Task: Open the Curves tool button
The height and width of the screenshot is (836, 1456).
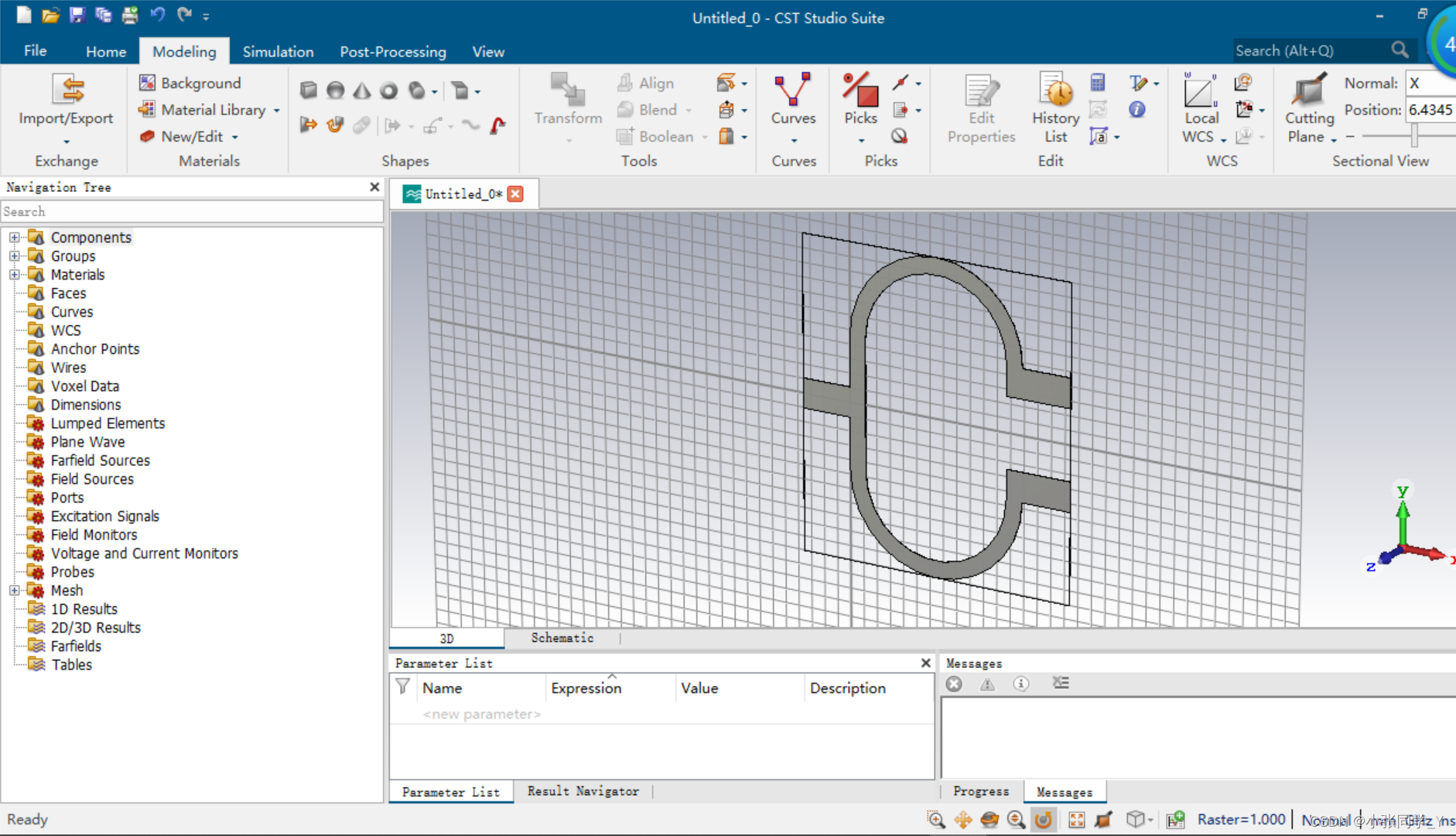Action: click(793, 108)
